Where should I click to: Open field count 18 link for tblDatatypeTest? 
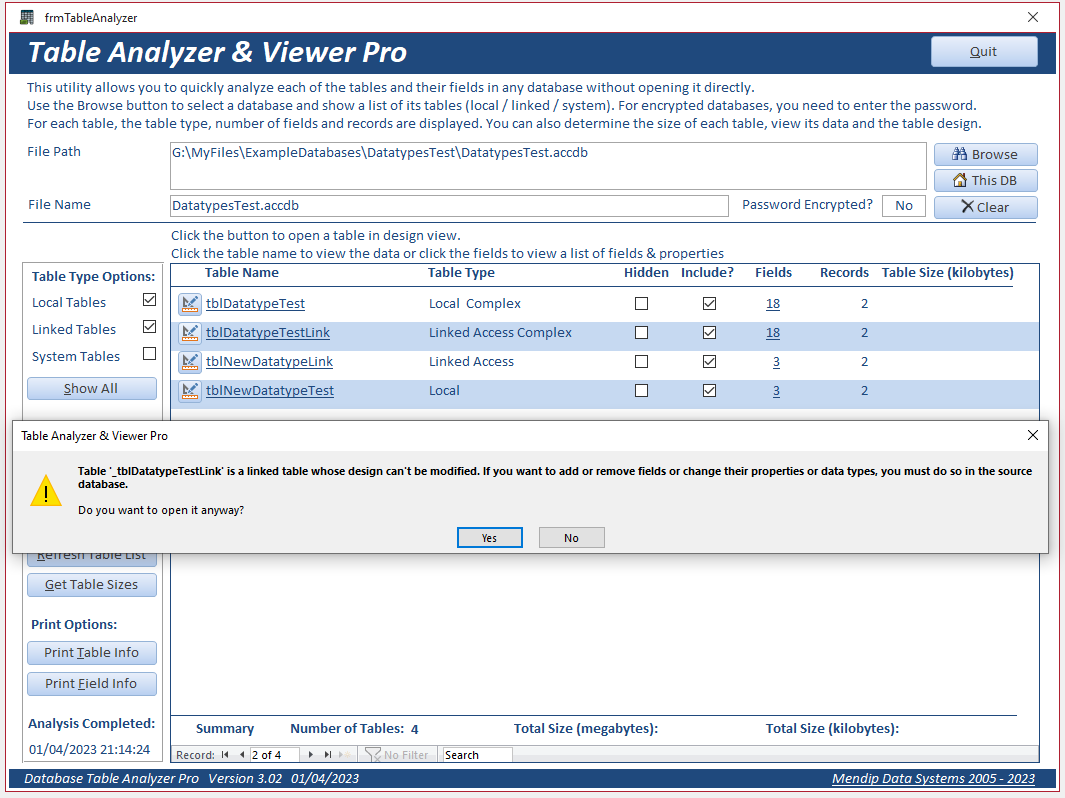773,304
